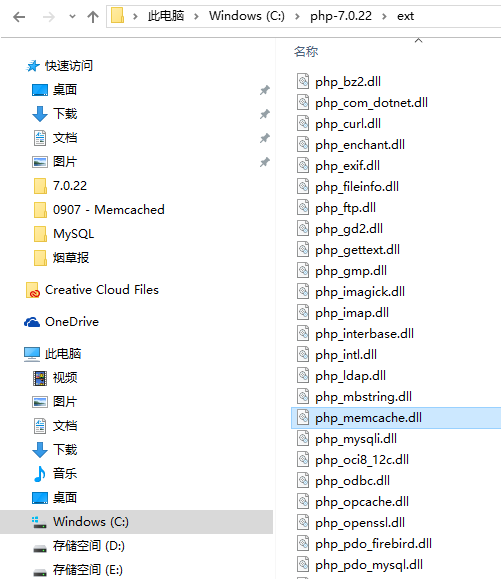Open recent locations dropdown arrow
This screenshot has width=501, height=579.
[72, 16]
